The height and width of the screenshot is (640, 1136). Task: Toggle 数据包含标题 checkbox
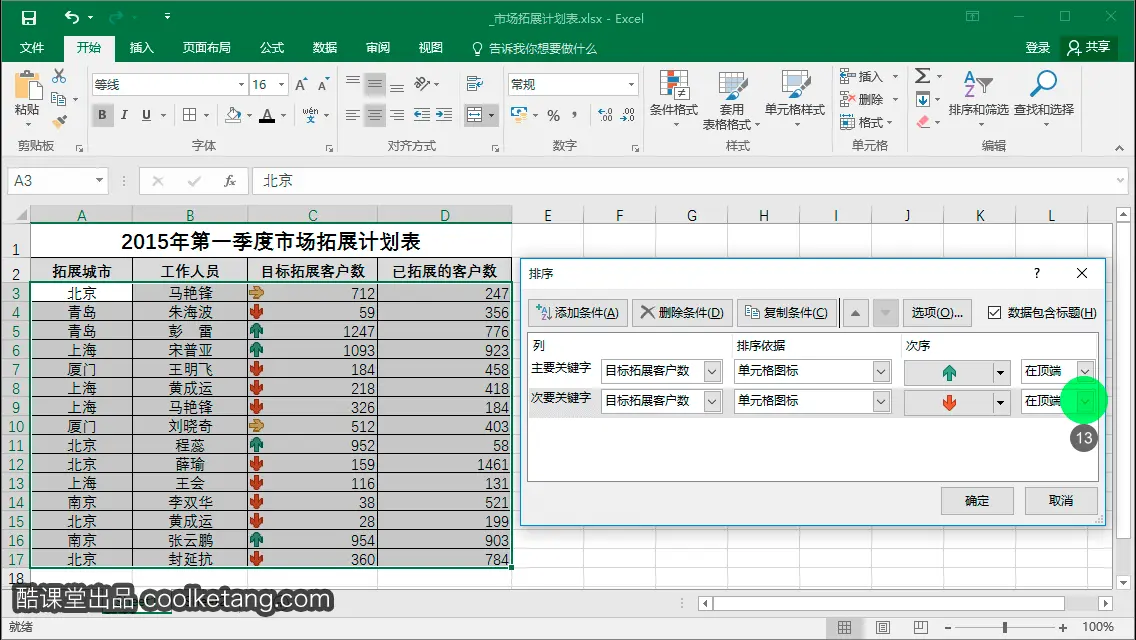point(994,312)
